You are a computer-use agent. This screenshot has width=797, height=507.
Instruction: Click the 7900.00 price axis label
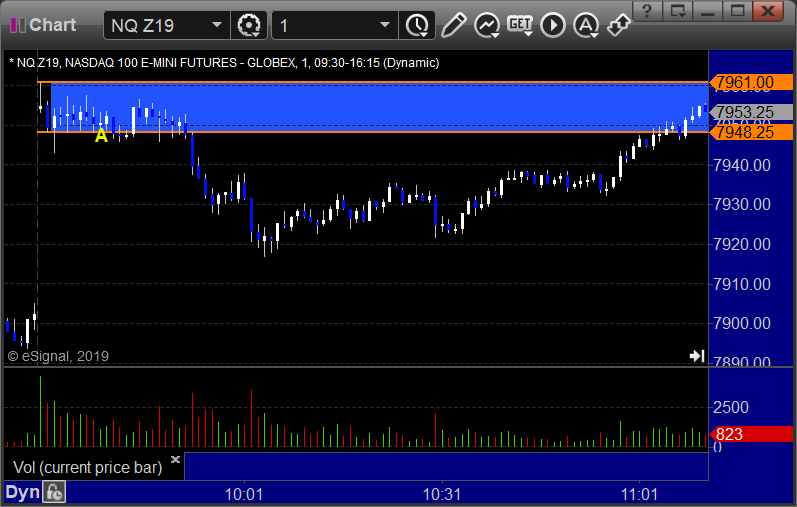tap(742, 323)
